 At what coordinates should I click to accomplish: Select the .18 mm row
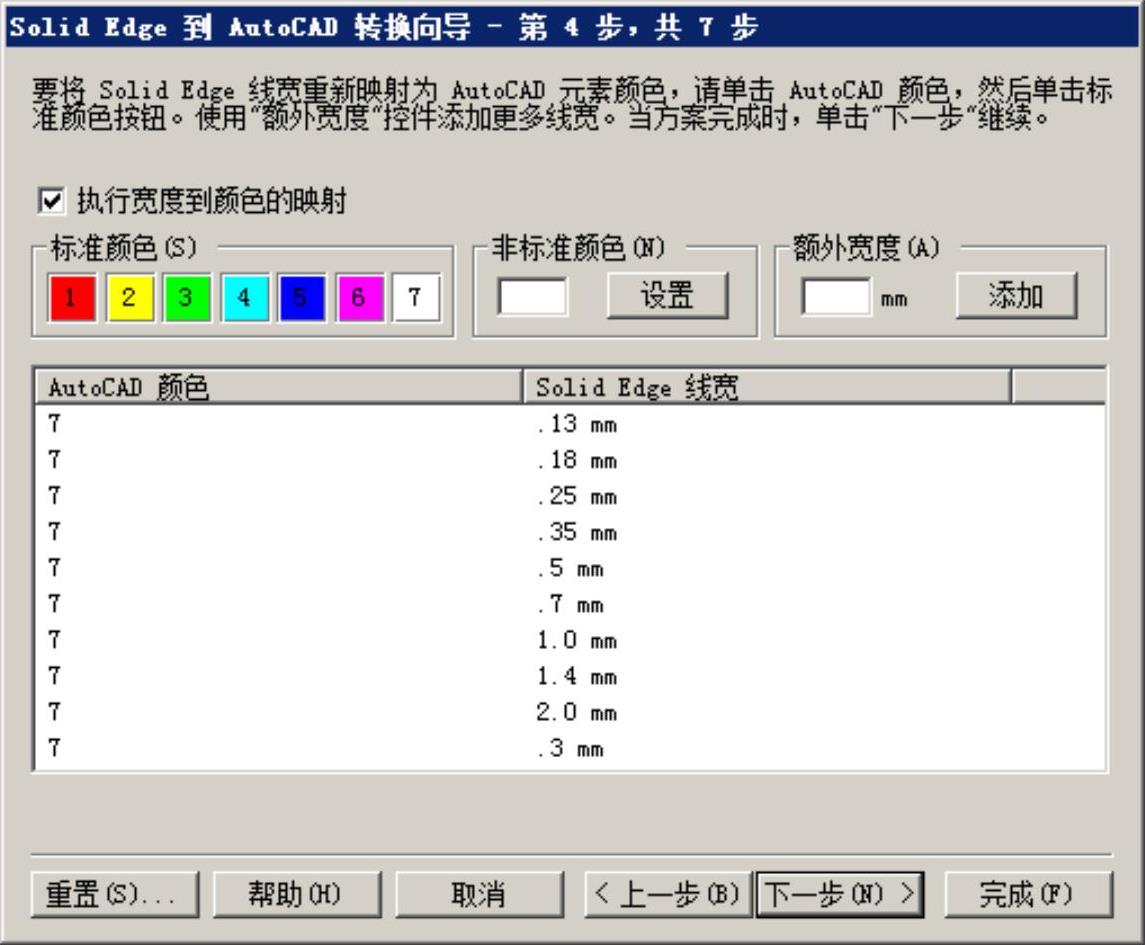coord(570,460)
